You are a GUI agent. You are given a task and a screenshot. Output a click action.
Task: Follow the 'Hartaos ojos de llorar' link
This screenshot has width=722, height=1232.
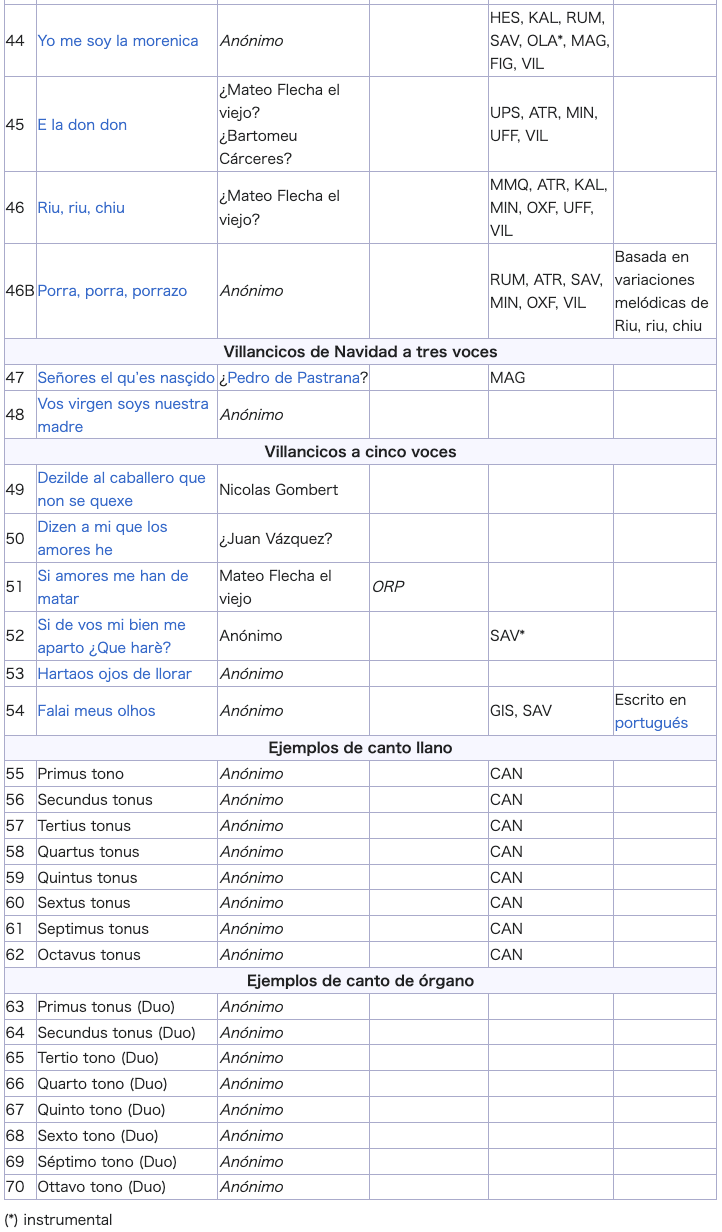pyautogui.click(x=114, y=674)
